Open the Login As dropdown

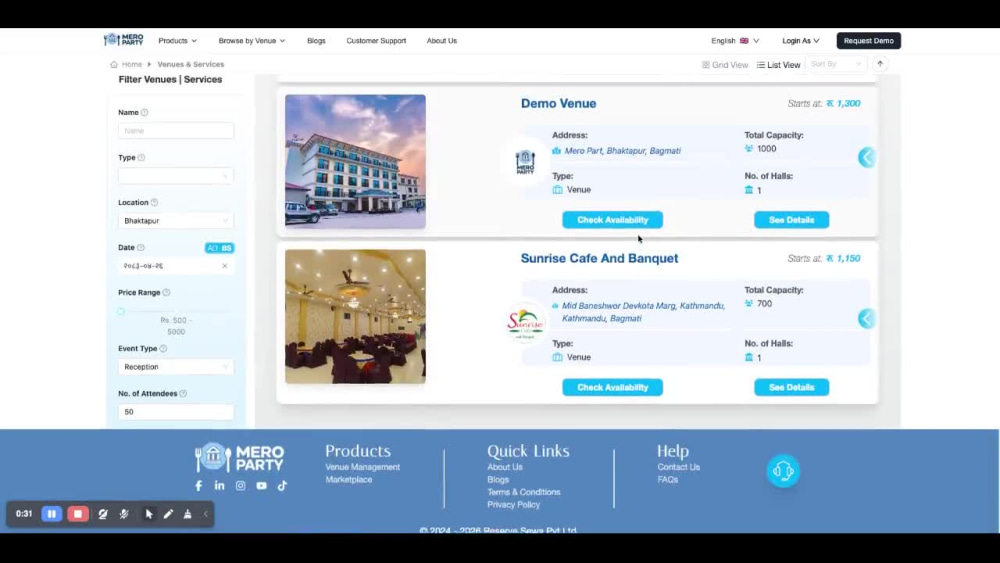pos(801,41)
